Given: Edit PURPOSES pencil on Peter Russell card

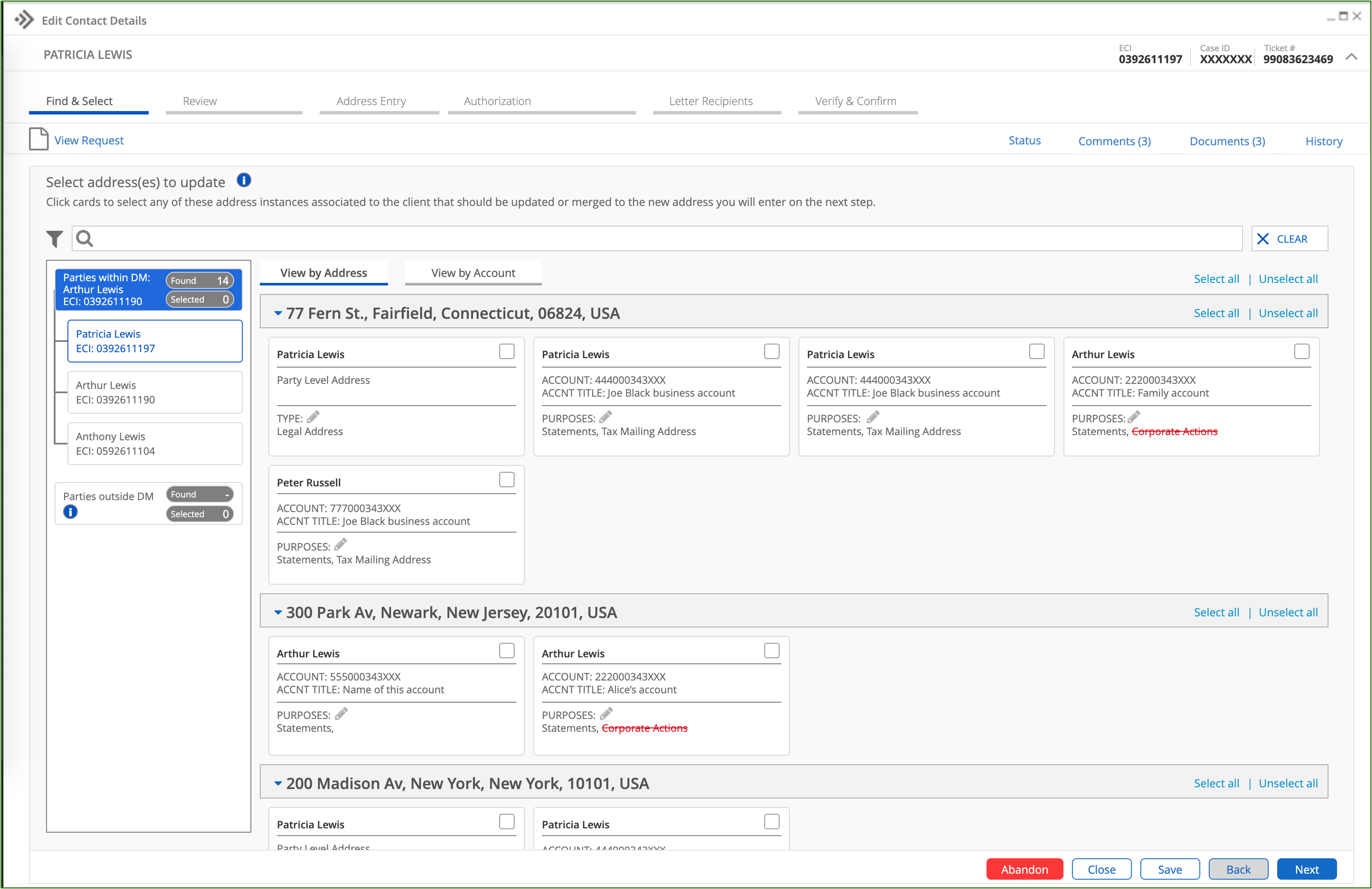Looking at the screenshot, I should (x=340, y=544).
